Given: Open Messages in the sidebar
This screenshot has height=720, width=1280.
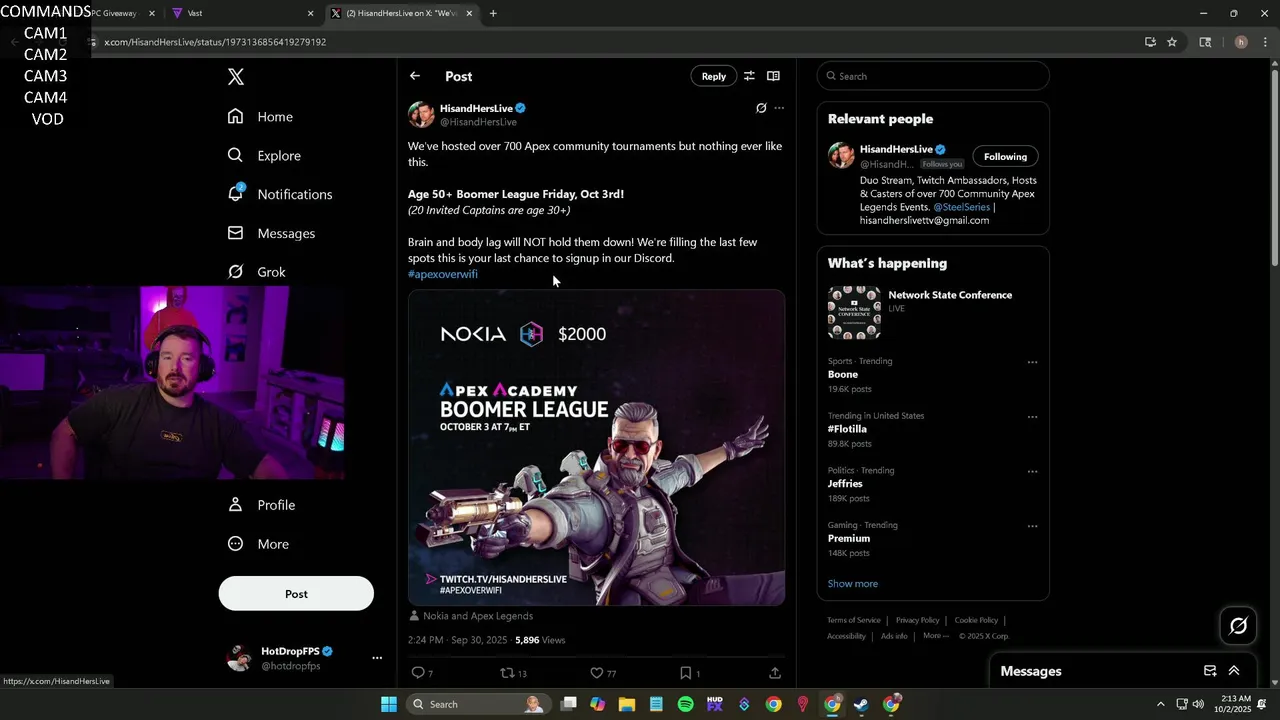Looking at the screenshot, I should pos(271,233).
